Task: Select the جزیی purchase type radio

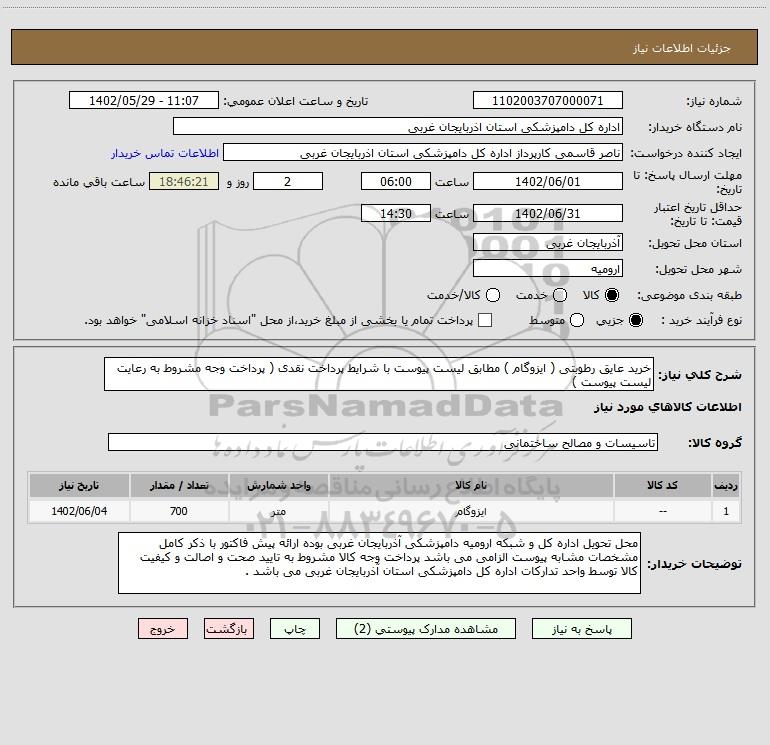Action: [x=636, y=320]
